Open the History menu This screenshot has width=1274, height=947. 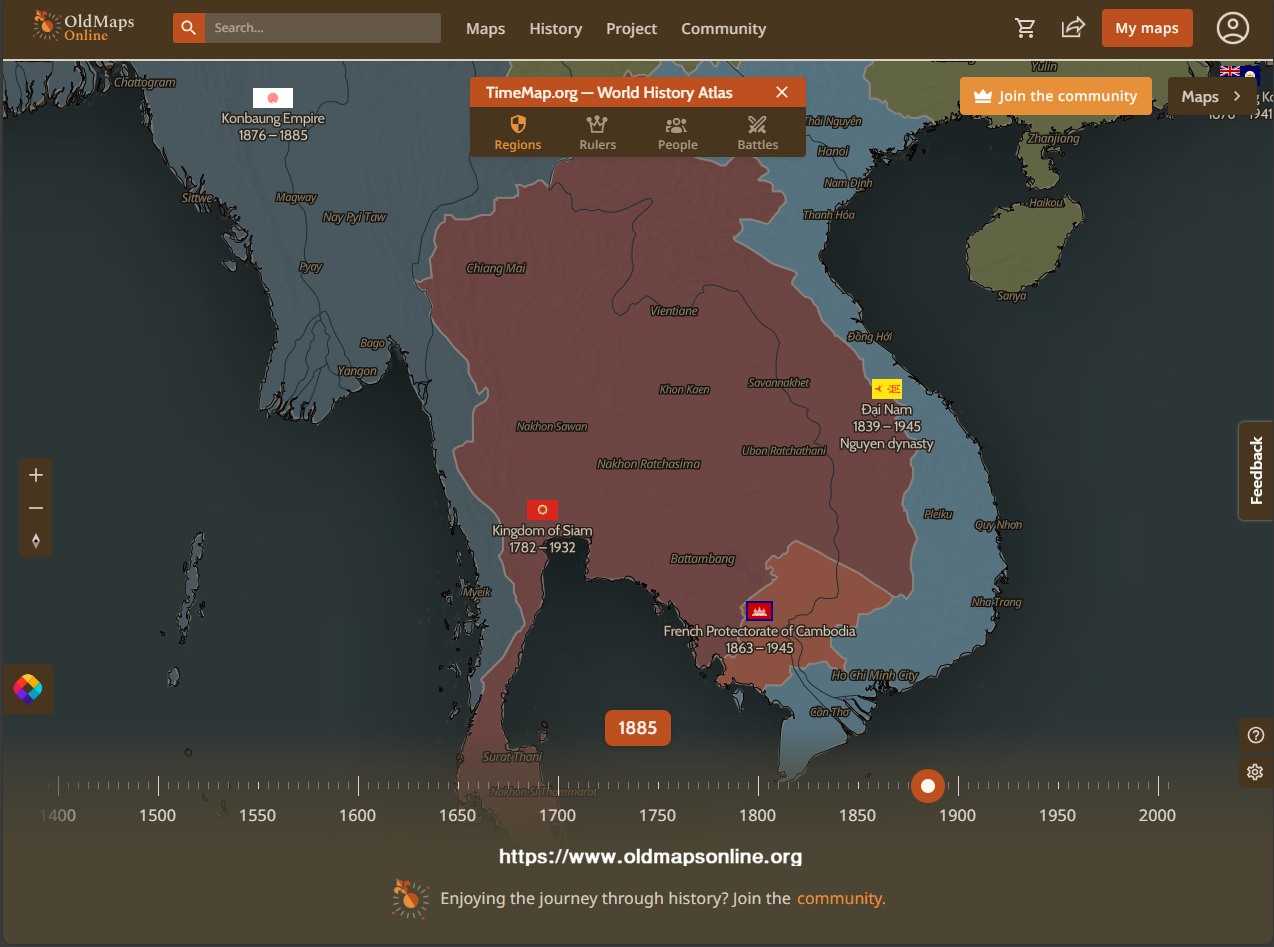coord(555,28)
